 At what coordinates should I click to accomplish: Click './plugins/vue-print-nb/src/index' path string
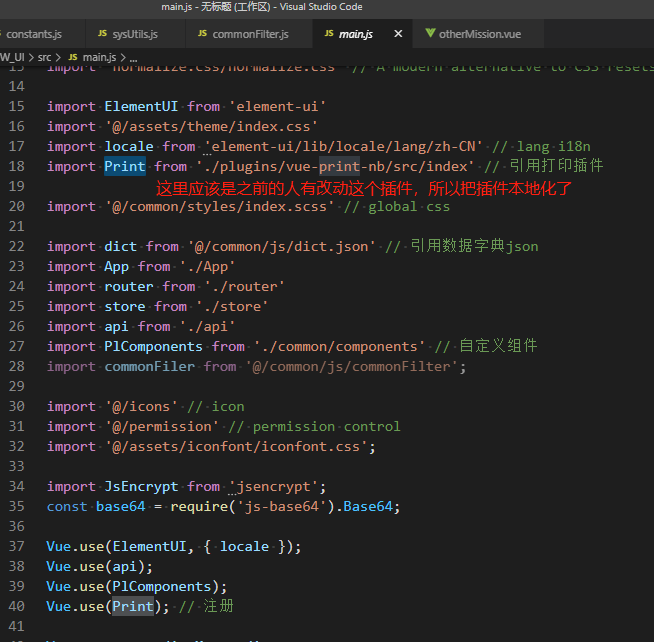click(x=335, y=166)
